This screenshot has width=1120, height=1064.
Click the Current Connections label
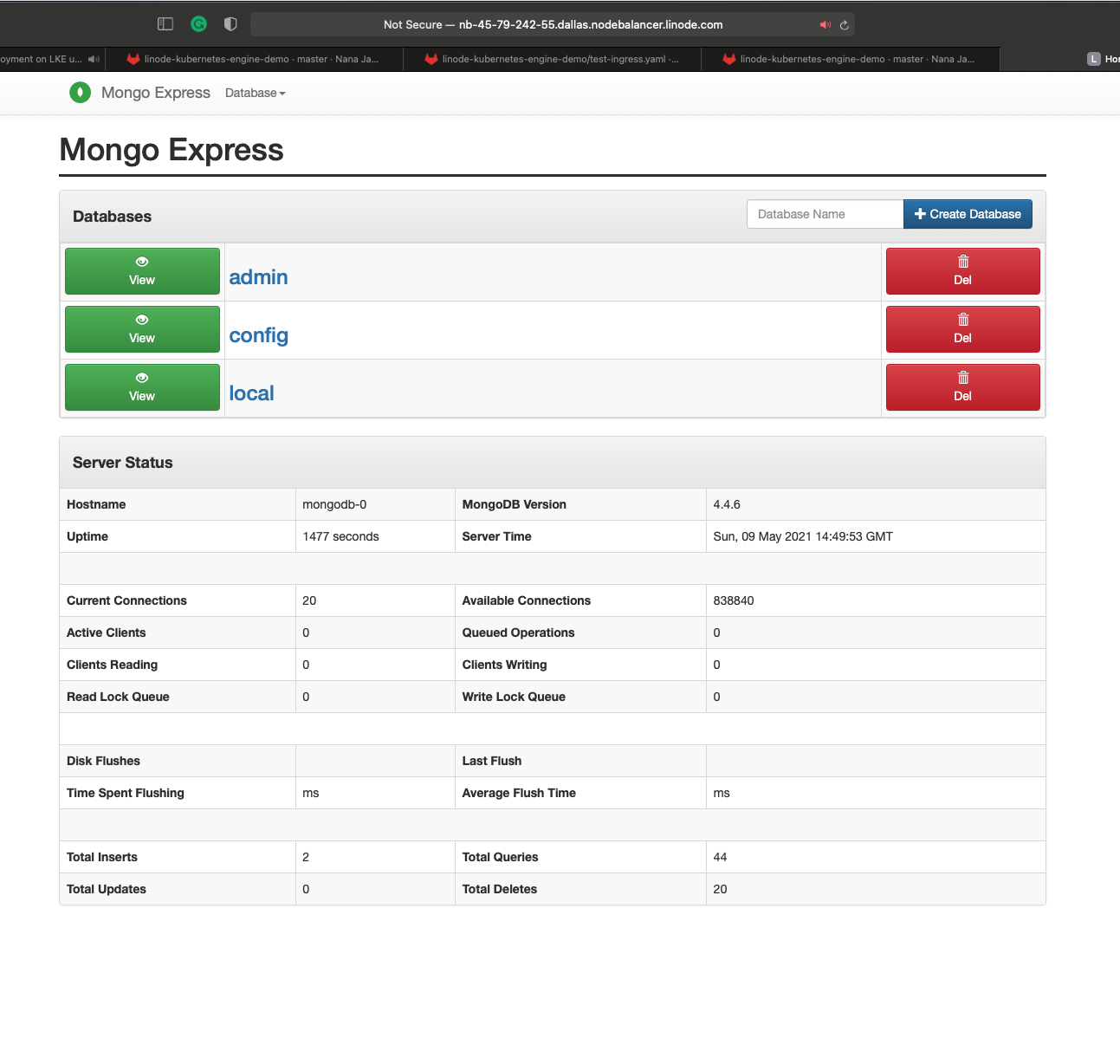(126, 600)
